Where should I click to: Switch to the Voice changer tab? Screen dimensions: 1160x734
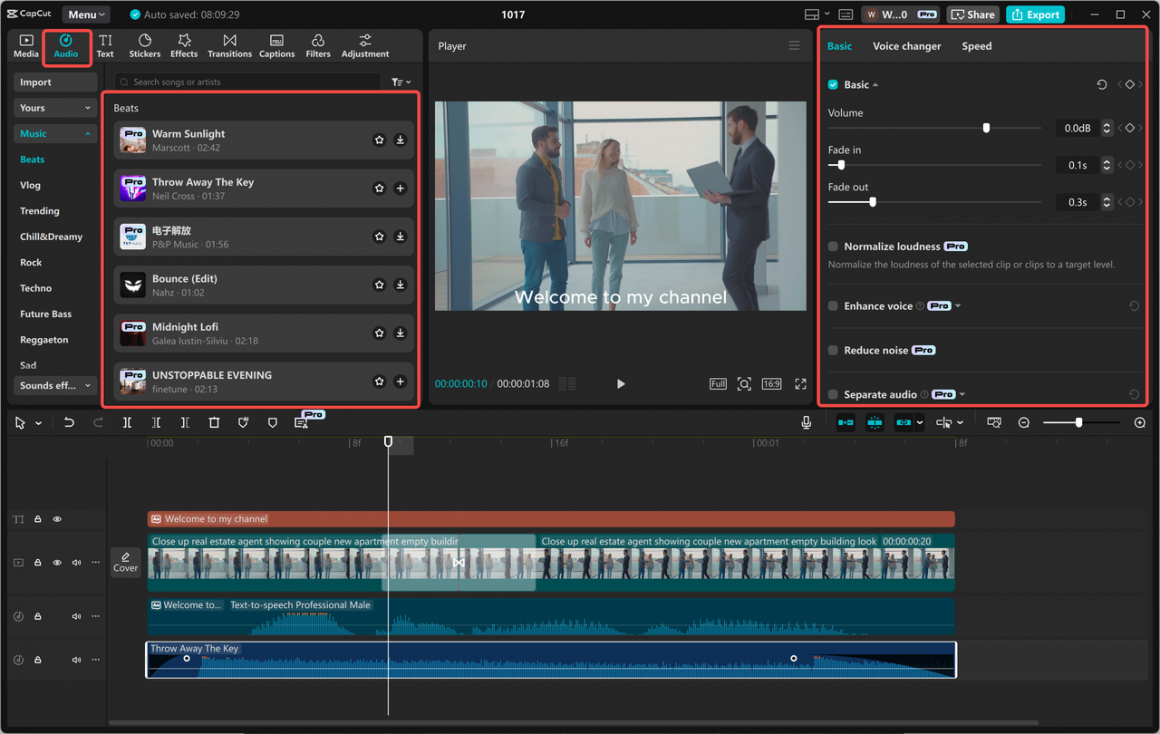pyautogui.click(x=906, y=46)
